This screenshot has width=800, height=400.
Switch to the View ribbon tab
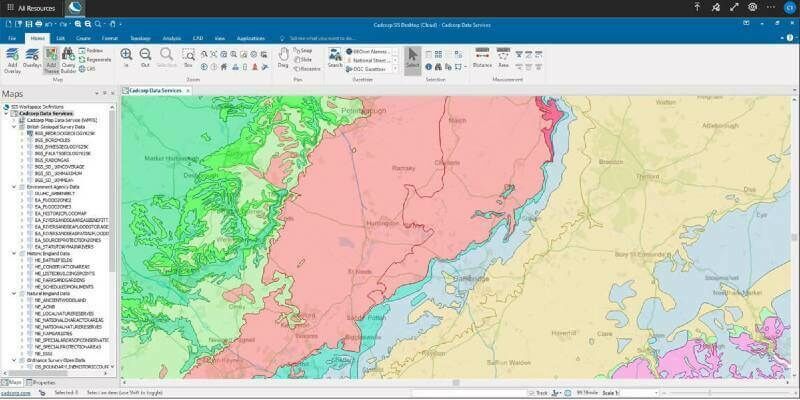(220, 38)
